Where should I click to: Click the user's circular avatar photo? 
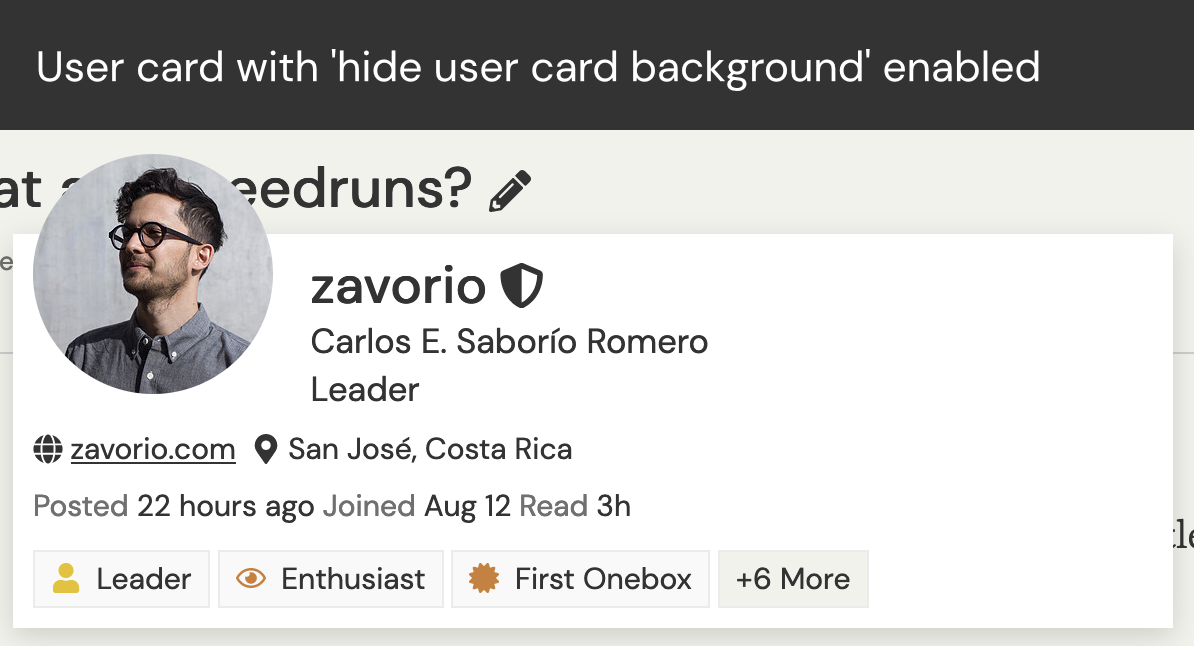click(153, 274)
